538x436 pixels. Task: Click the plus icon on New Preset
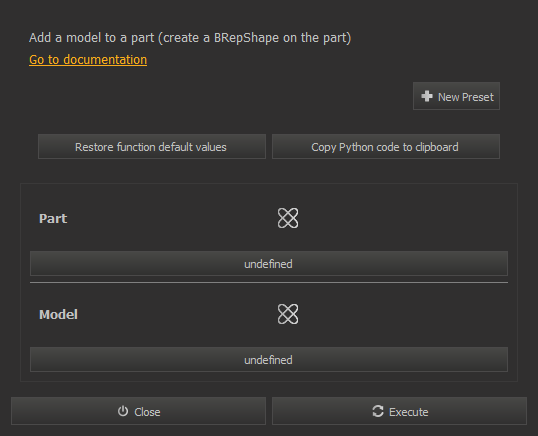[427, 96]
